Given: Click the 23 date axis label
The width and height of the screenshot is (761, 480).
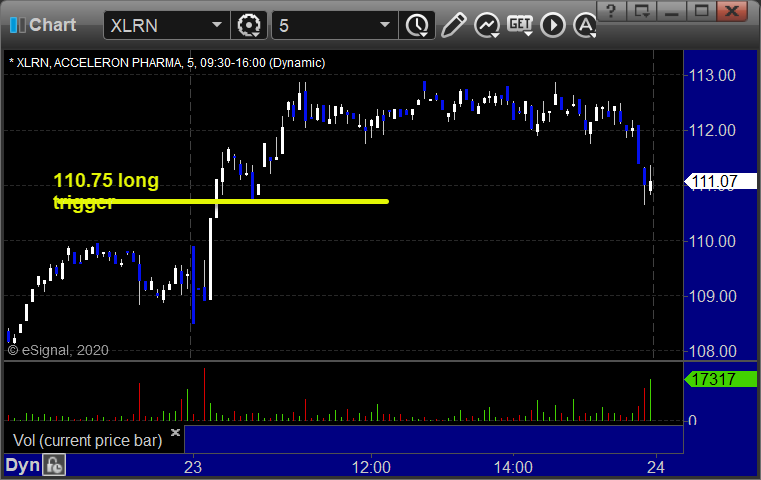Looking at the screenshot, I should 193,467.
